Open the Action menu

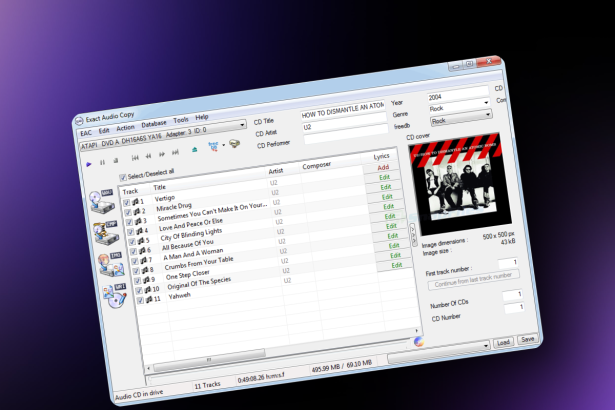coord(126,128)
